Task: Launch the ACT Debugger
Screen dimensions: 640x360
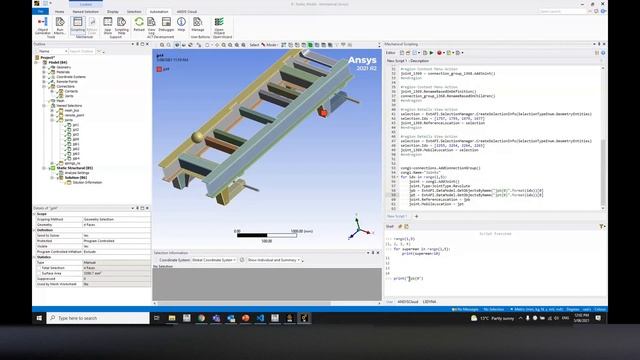Action: (x=166, y=24)
